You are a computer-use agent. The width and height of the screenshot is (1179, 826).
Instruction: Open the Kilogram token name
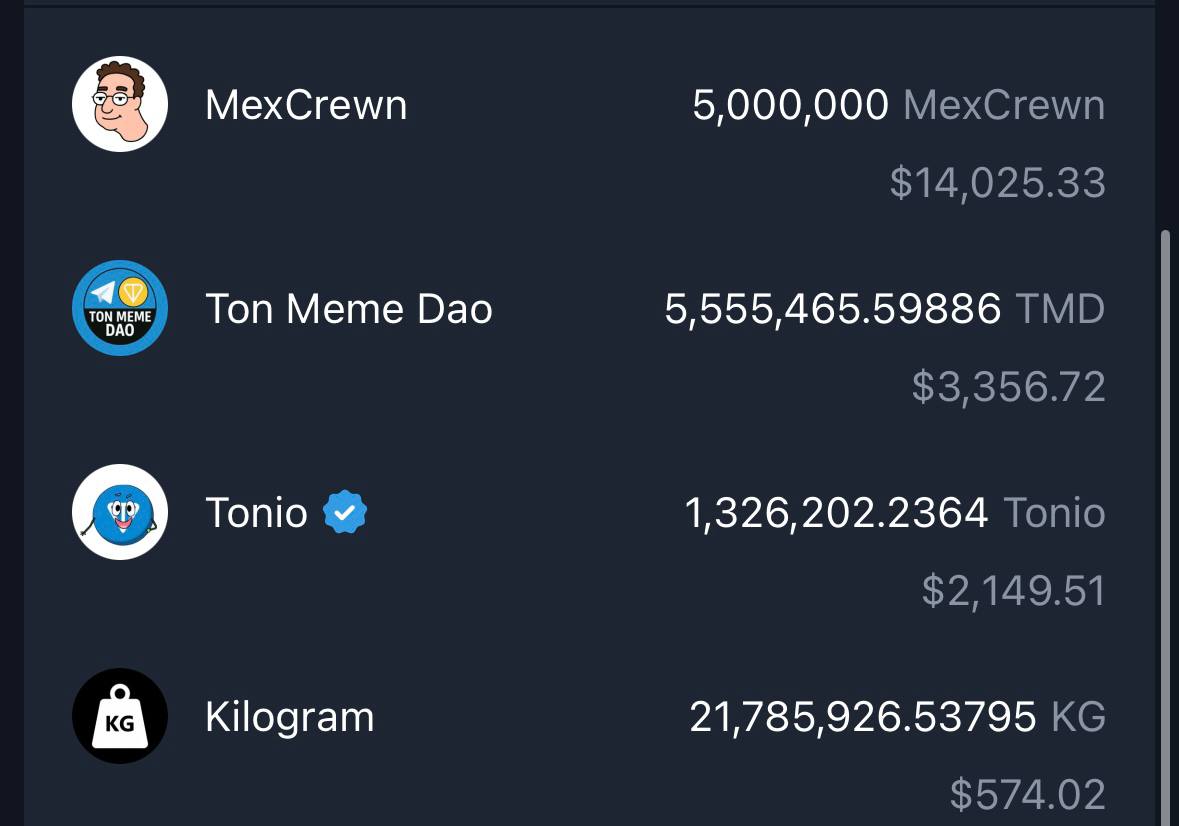[289, 717]
